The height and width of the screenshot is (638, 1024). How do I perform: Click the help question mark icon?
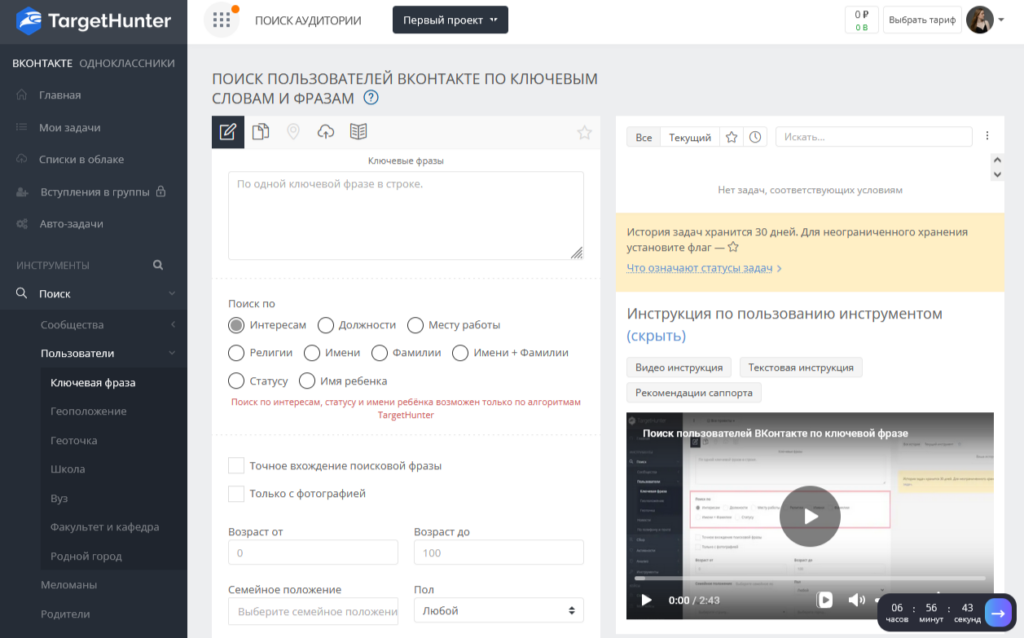[x=371, y=98]
